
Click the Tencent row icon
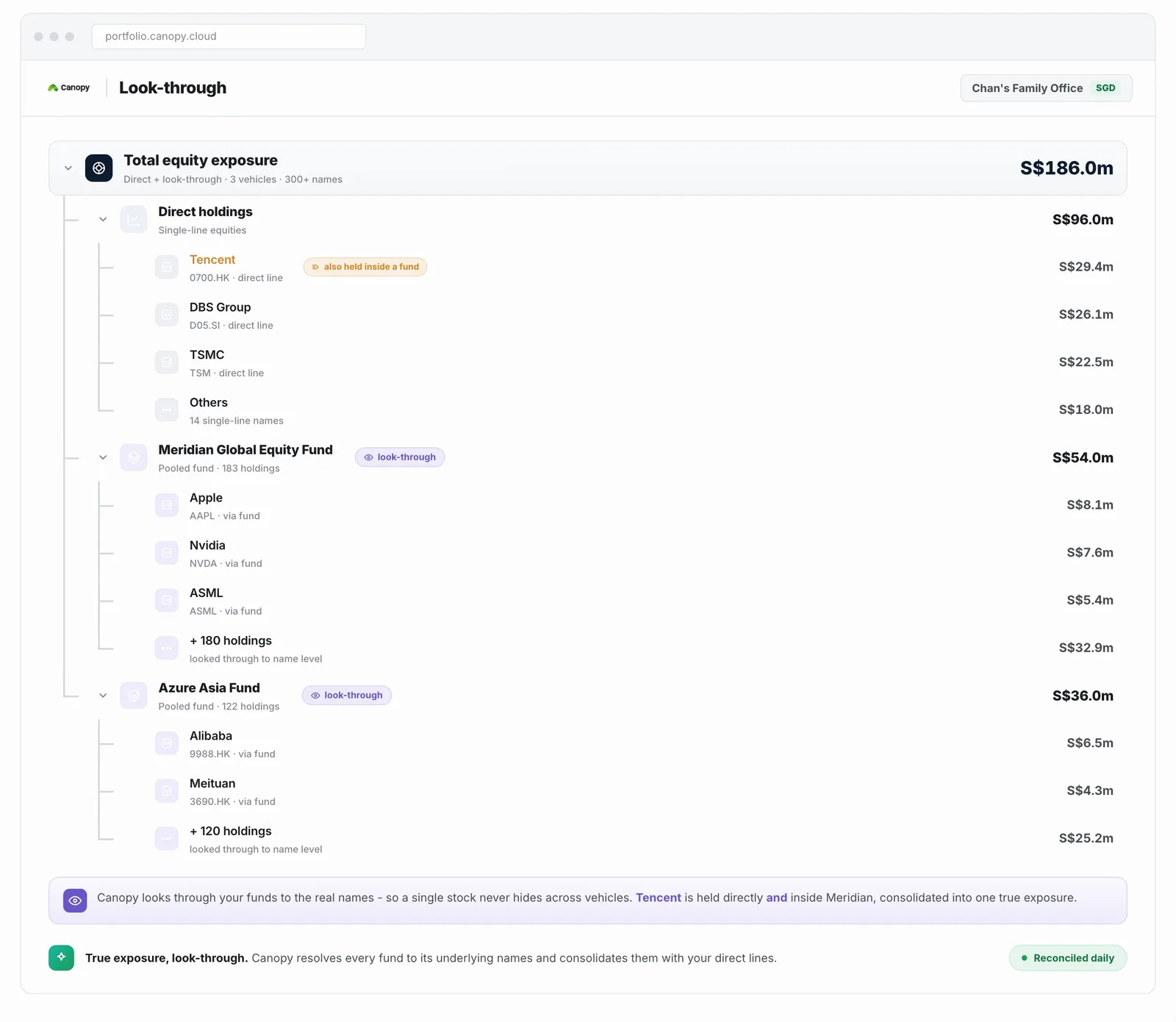[x=167, y=267]
